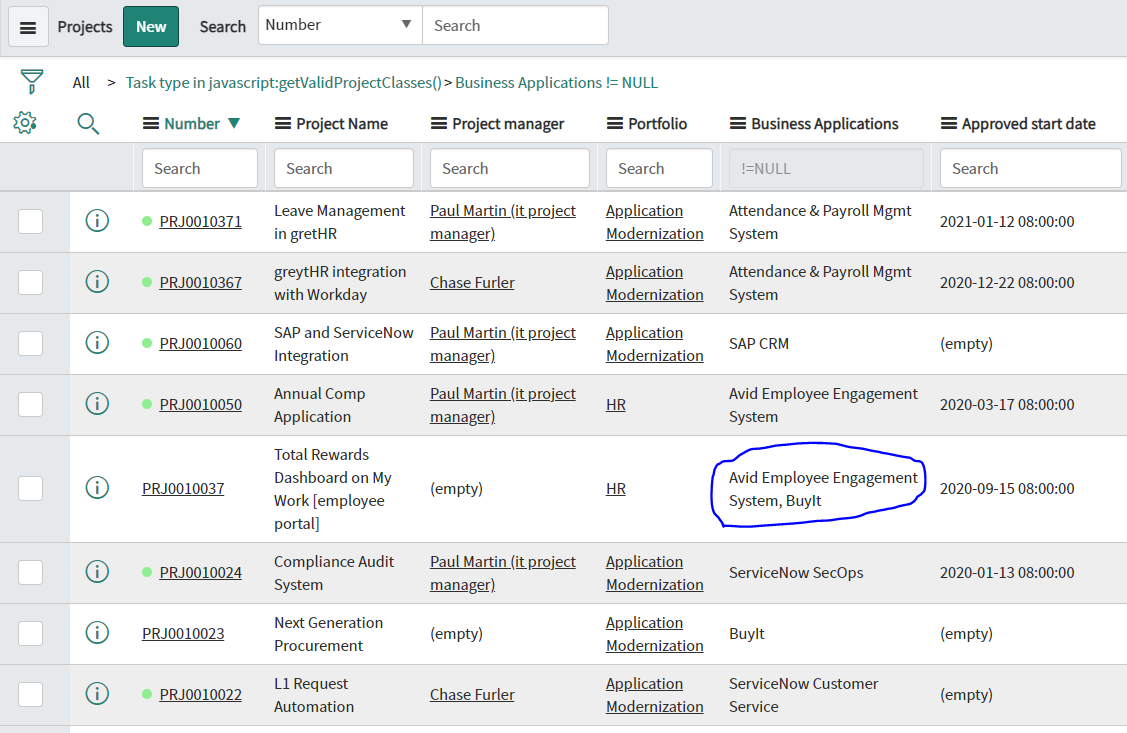This screenshot has height=733, width=1127.
Task: Open the filter funnel icon
Action: (x=31, y=82)
